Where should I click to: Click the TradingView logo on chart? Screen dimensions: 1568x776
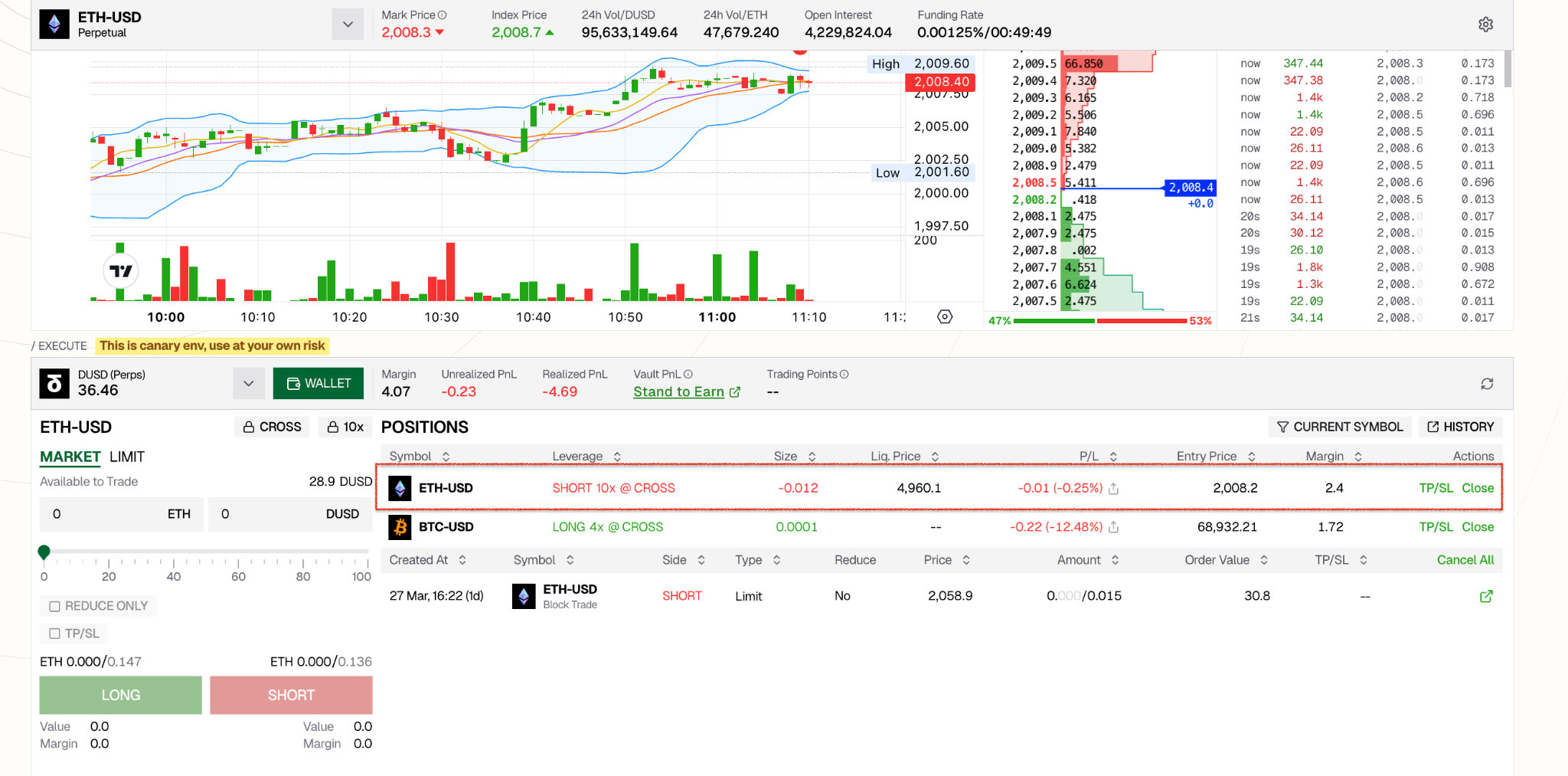(121, 270)
